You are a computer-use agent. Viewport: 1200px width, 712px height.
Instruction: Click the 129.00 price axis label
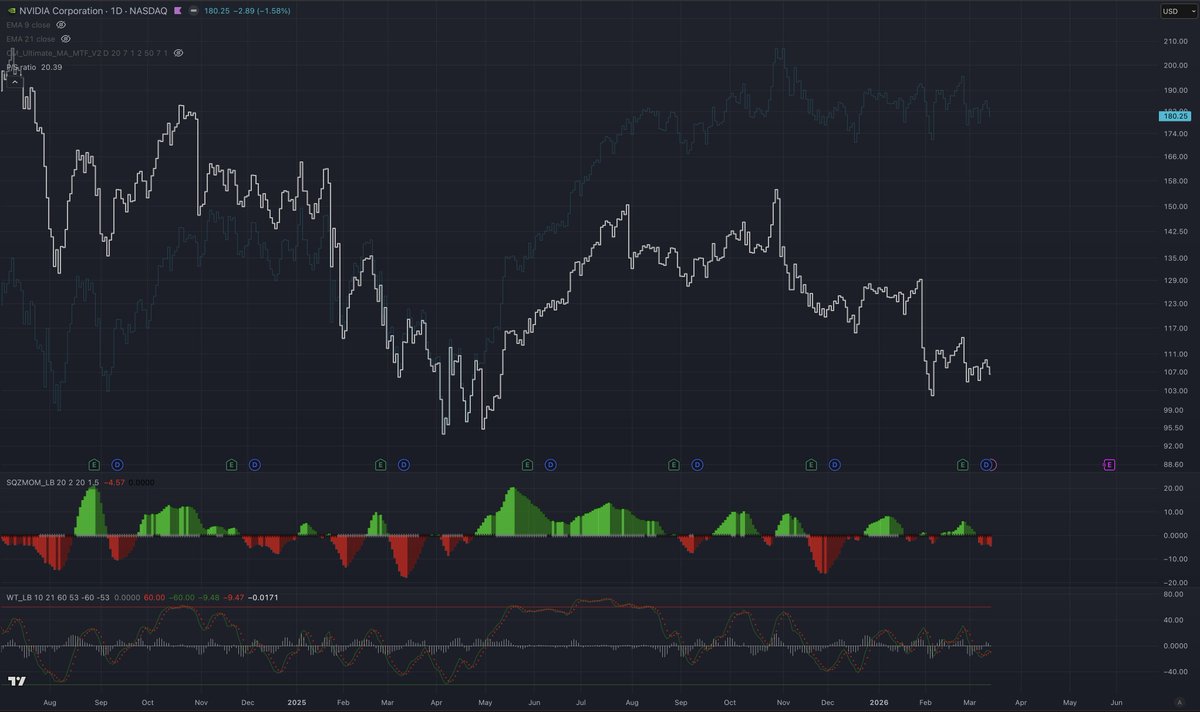(1174, 280)
